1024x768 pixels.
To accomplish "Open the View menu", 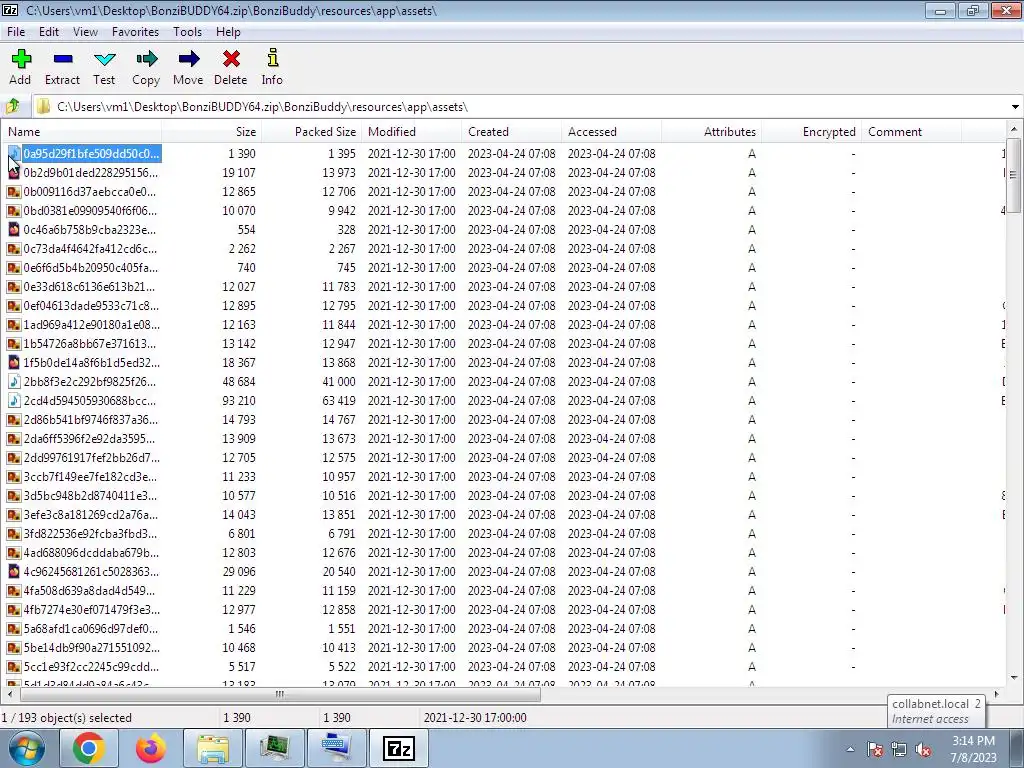I will tap(86, 31).
